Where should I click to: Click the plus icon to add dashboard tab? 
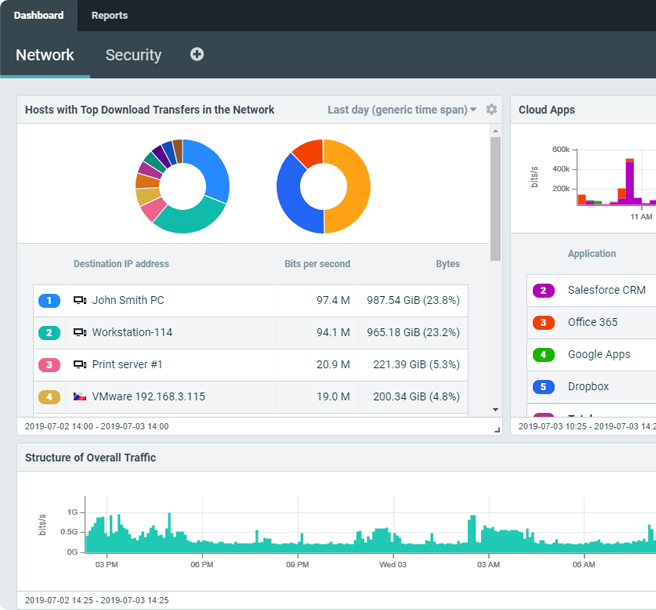(x=197, y=54)
